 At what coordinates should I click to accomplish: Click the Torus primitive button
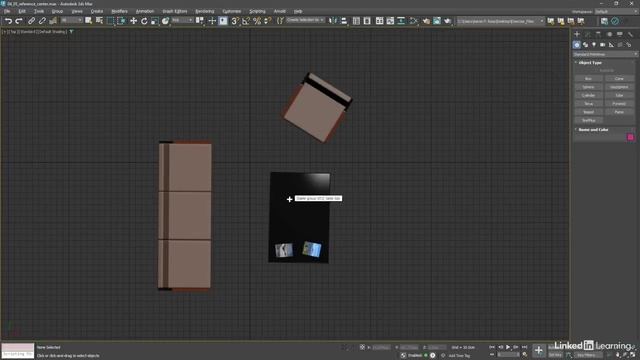click(x=588, y=104)
